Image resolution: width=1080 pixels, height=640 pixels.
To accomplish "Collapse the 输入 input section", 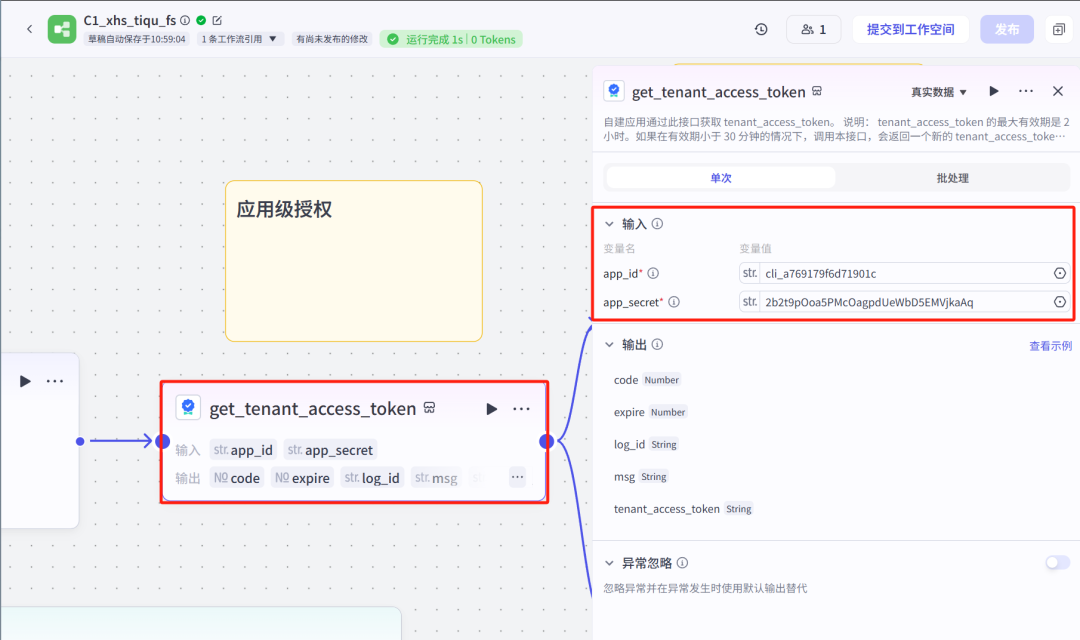I will [x=611, y=223].
